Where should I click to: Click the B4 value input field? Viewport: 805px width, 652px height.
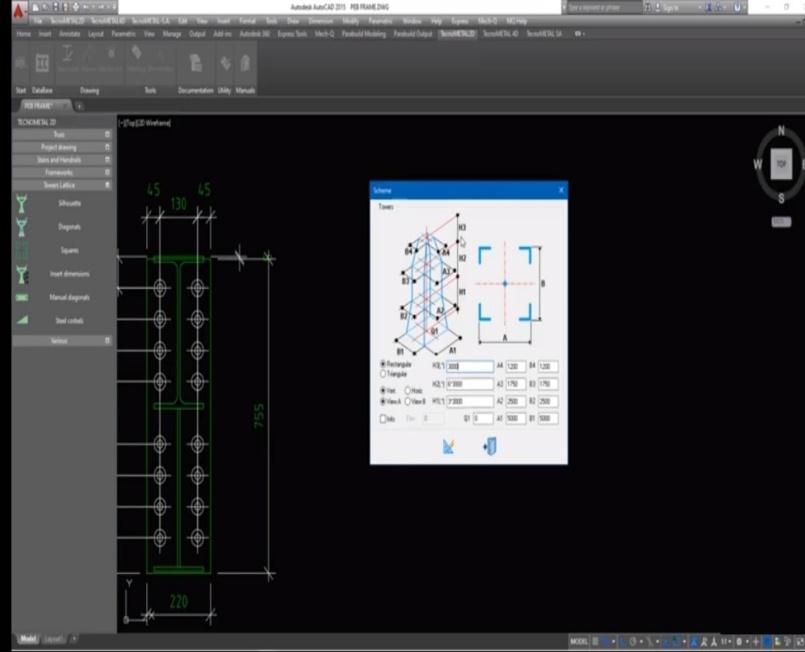click(x=548, y=366)
